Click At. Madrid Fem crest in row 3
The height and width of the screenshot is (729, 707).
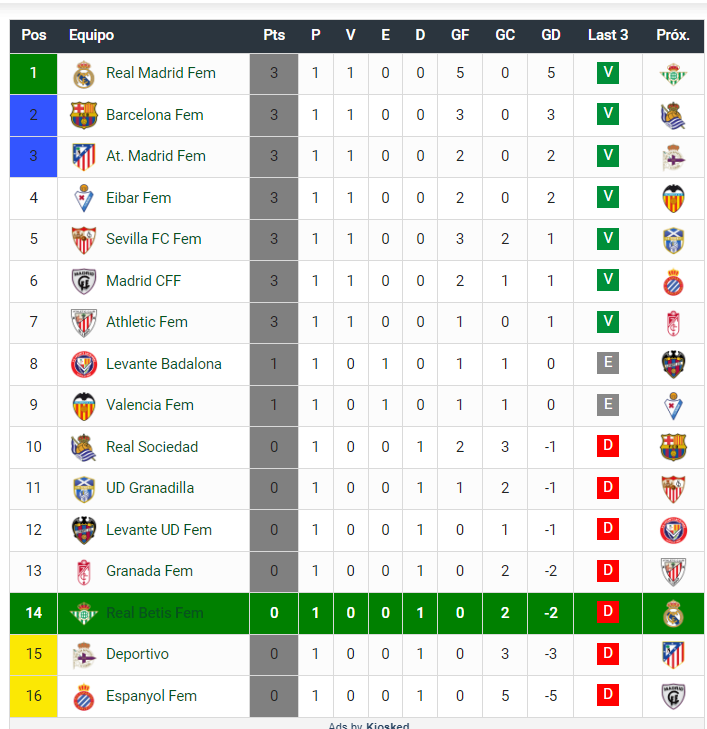pos(84,157)
